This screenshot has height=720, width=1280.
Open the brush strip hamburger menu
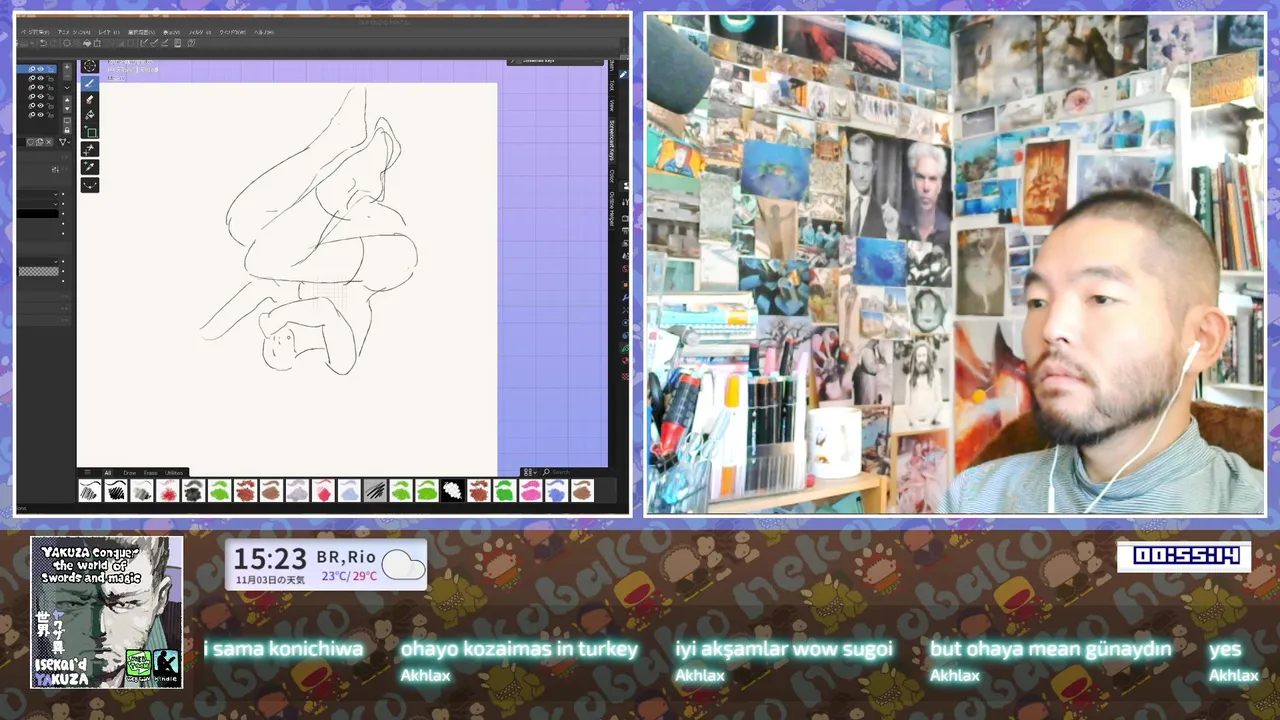click(x=88, y=472)
